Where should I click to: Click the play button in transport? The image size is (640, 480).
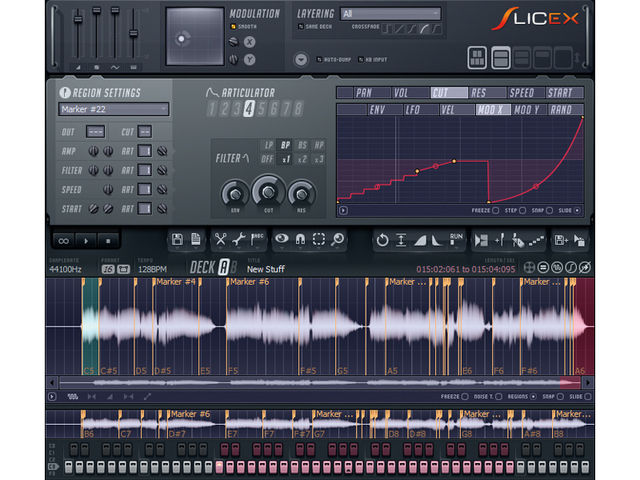[86, 241]
